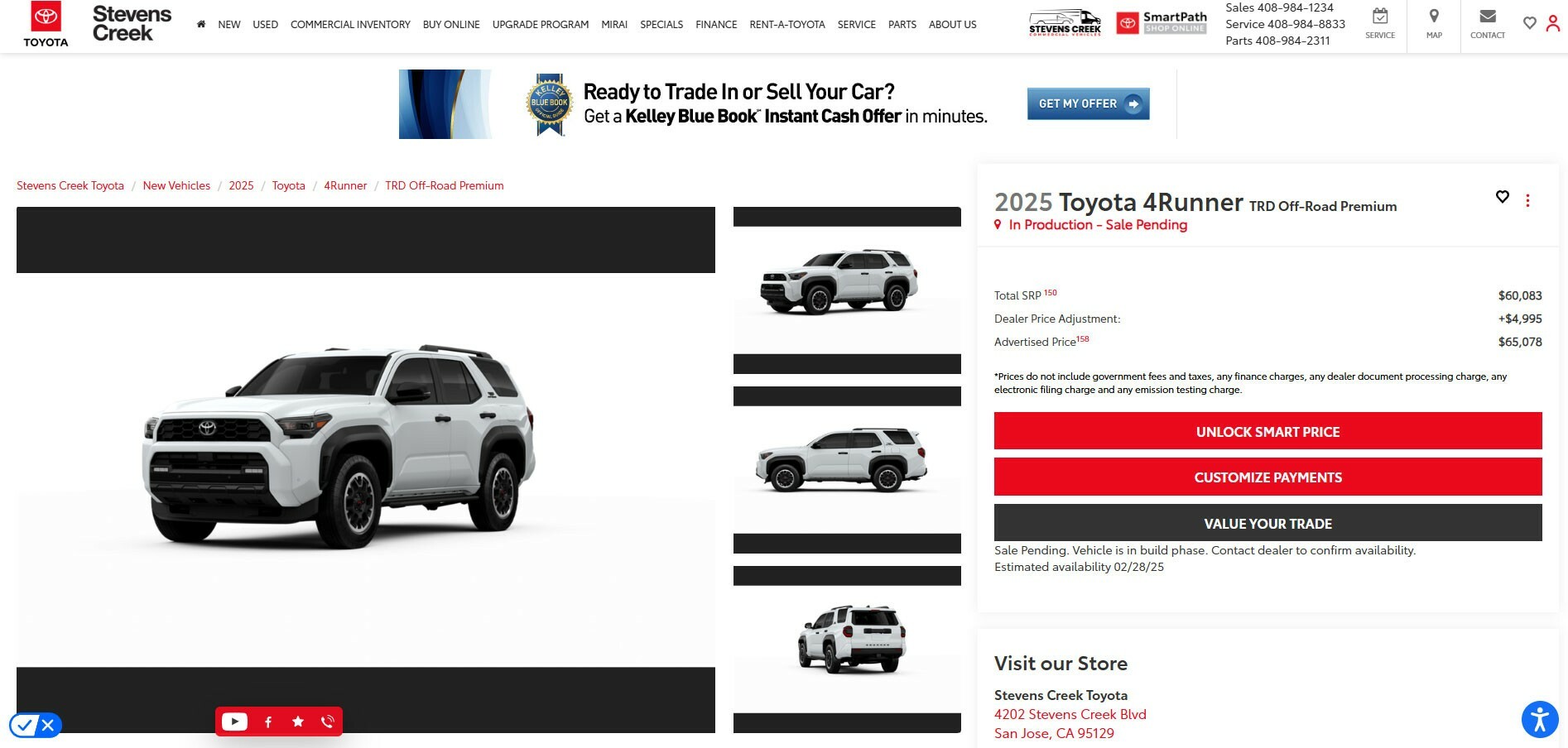Click the phone call icon in floating bar
1568x748 pixels.
328,722
